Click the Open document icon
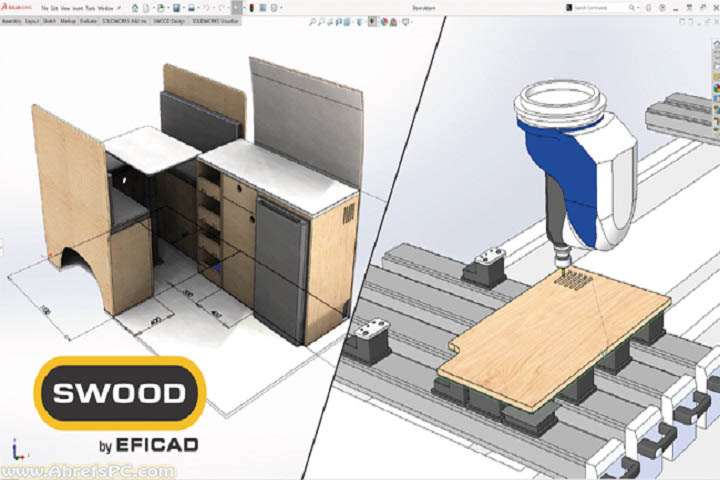The image size is (720, 480). (161, 8)
